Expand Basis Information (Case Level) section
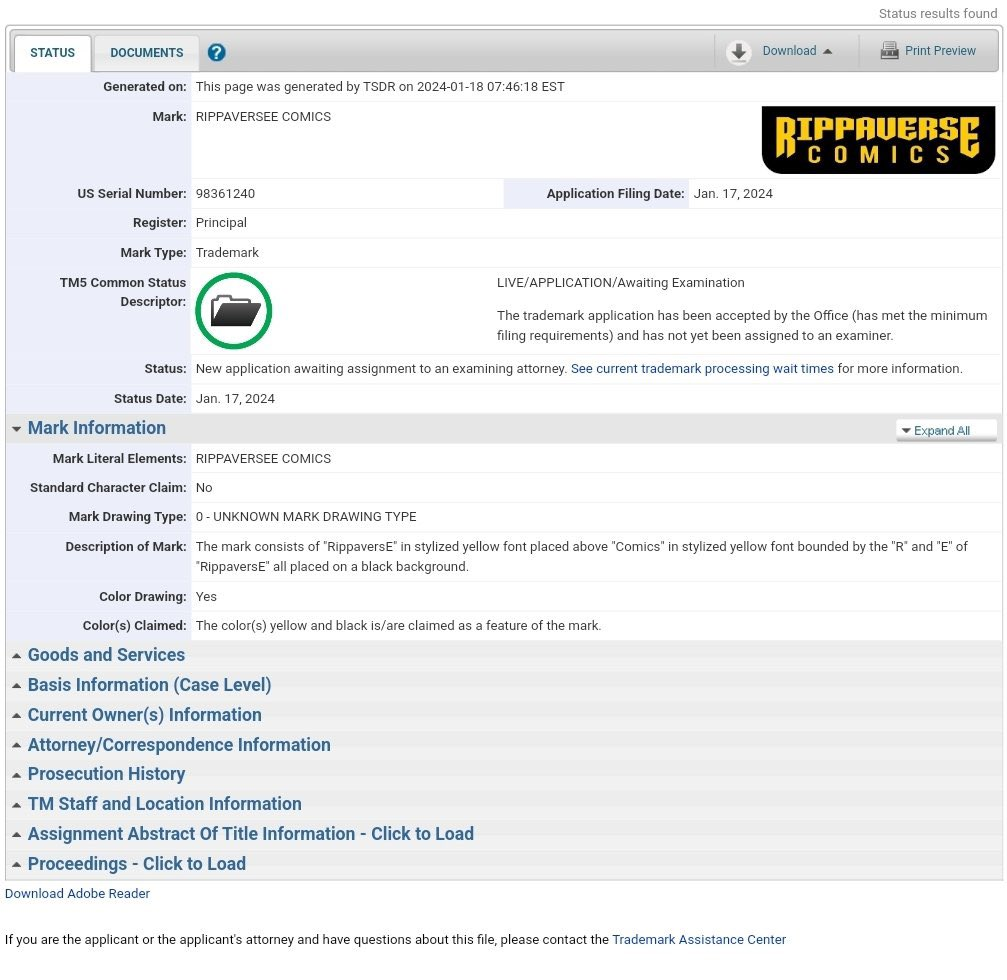Viewport: 1007px width, 980px height. click(x=149, y=685)
